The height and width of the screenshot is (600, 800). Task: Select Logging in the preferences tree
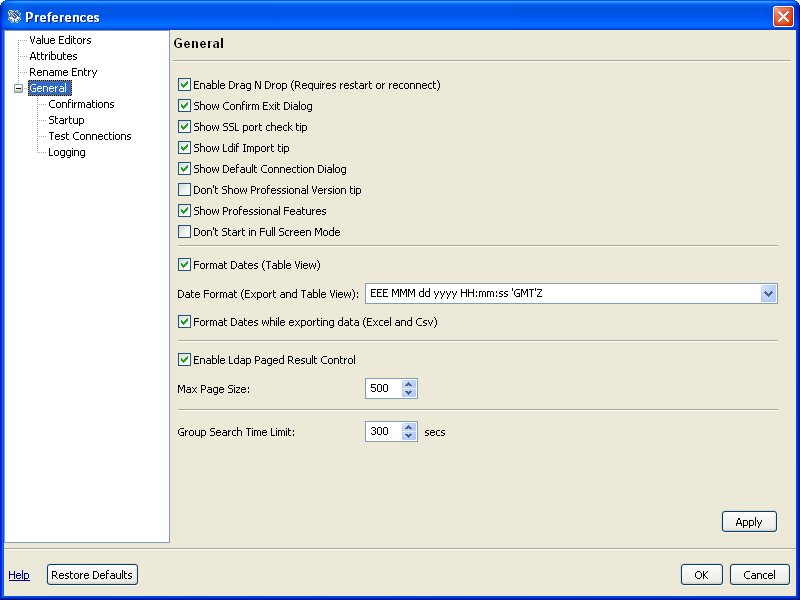pos(67,152)
